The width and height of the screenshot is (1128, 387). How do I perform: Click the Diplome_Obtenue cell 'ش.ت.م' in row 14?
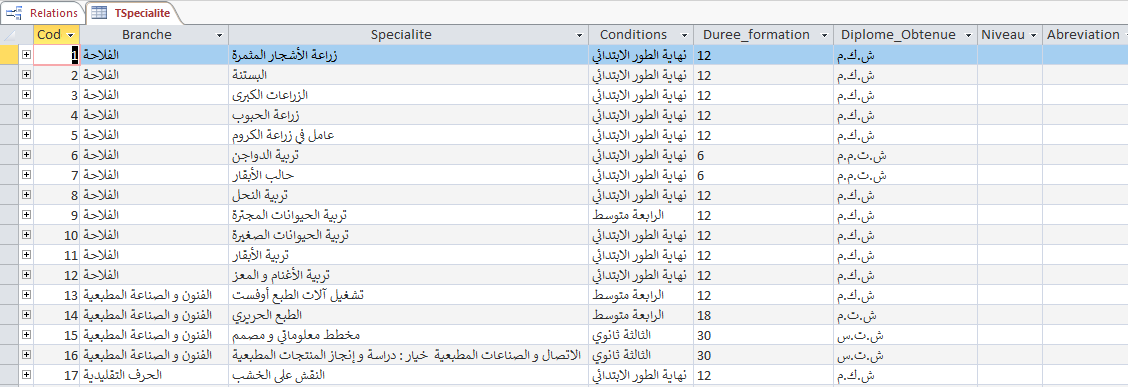click(905, 314)
